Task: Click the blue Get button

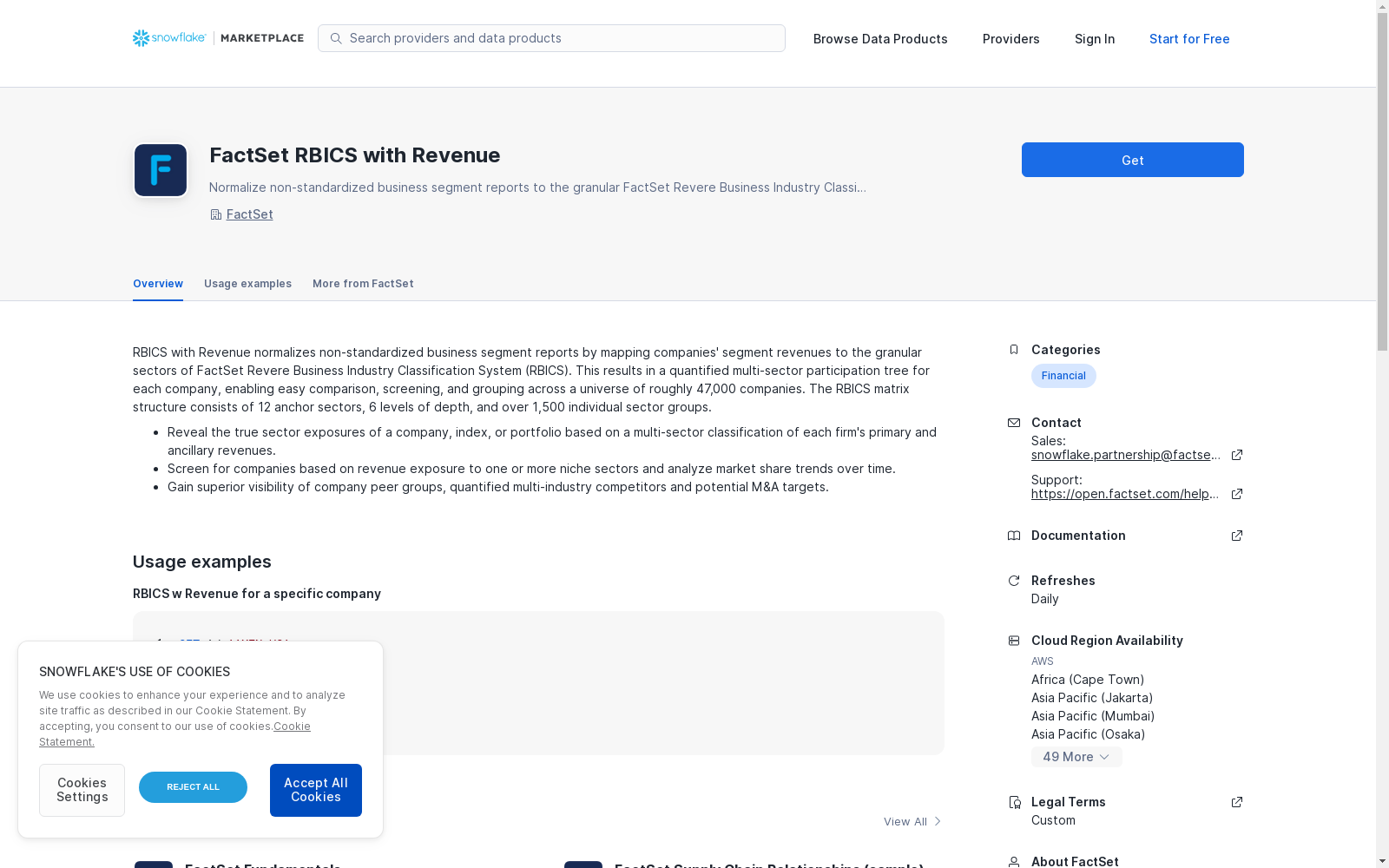Action: (1133, 160)
